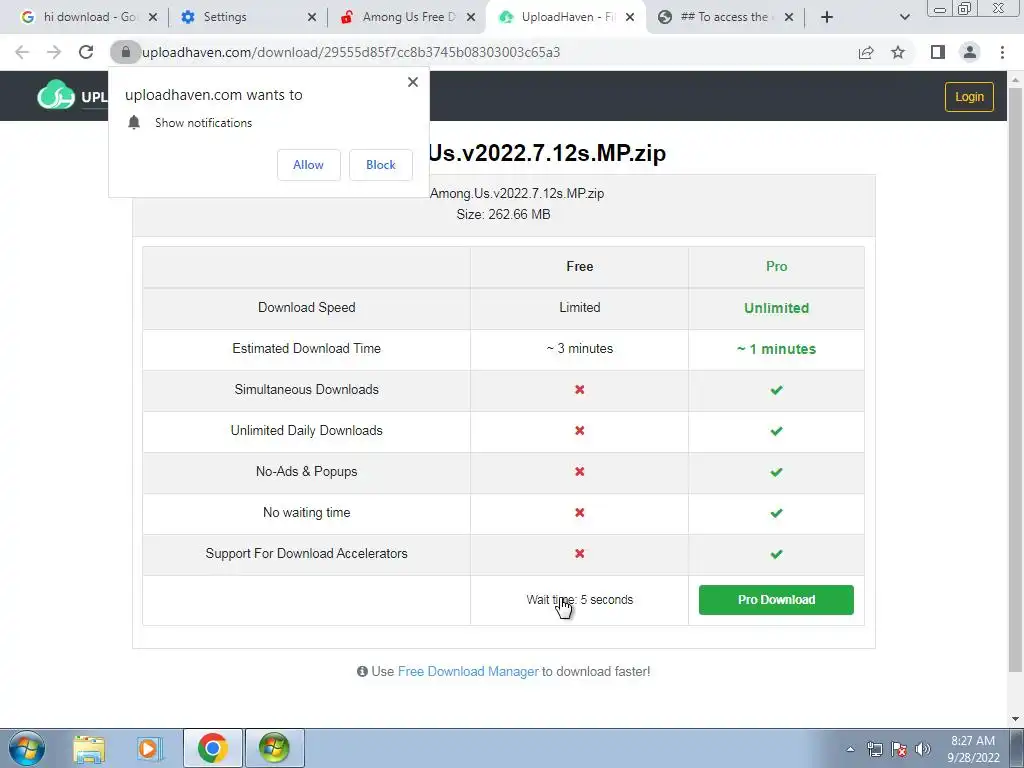Close the '## To access the' tab
The height and width of the screenshot is (768, 1024).
pyautogui.click(x=789, y=17)
